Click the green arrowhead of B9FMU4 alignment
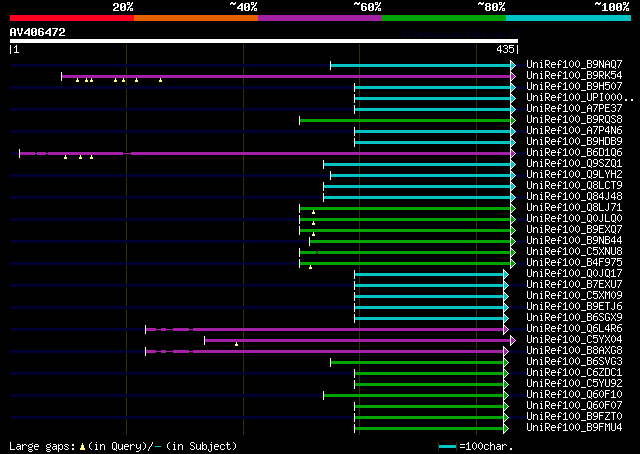The height and width of the screenshot is (454, 640). [x=506, y=429]
